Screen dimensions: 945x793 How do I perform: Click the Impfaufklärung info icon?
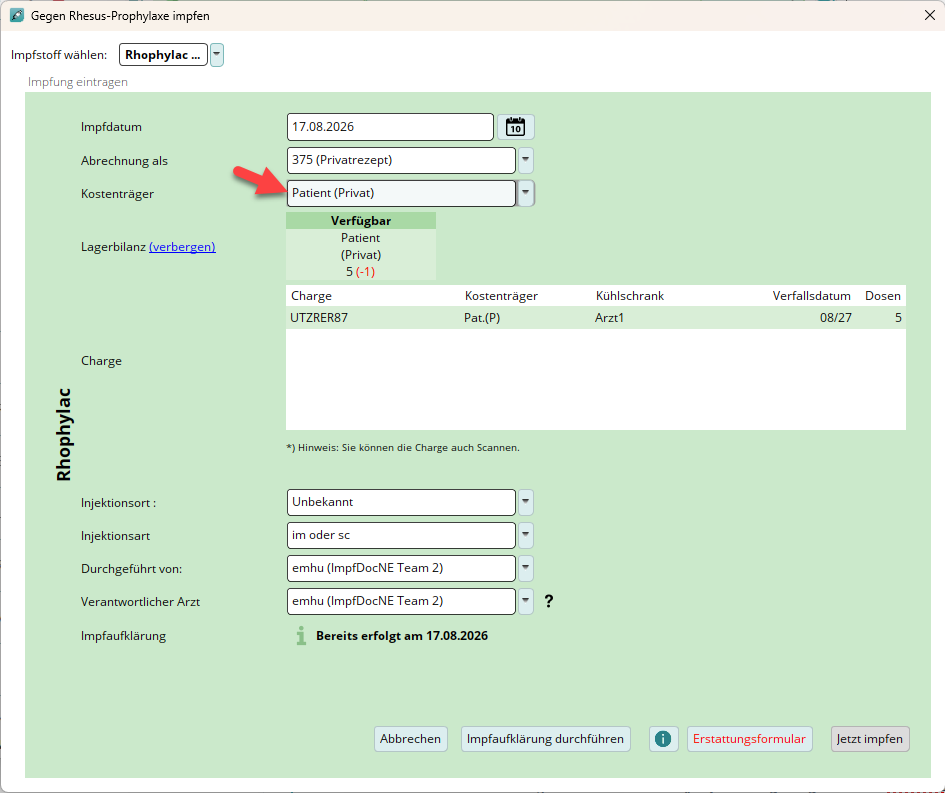(301, 636)
